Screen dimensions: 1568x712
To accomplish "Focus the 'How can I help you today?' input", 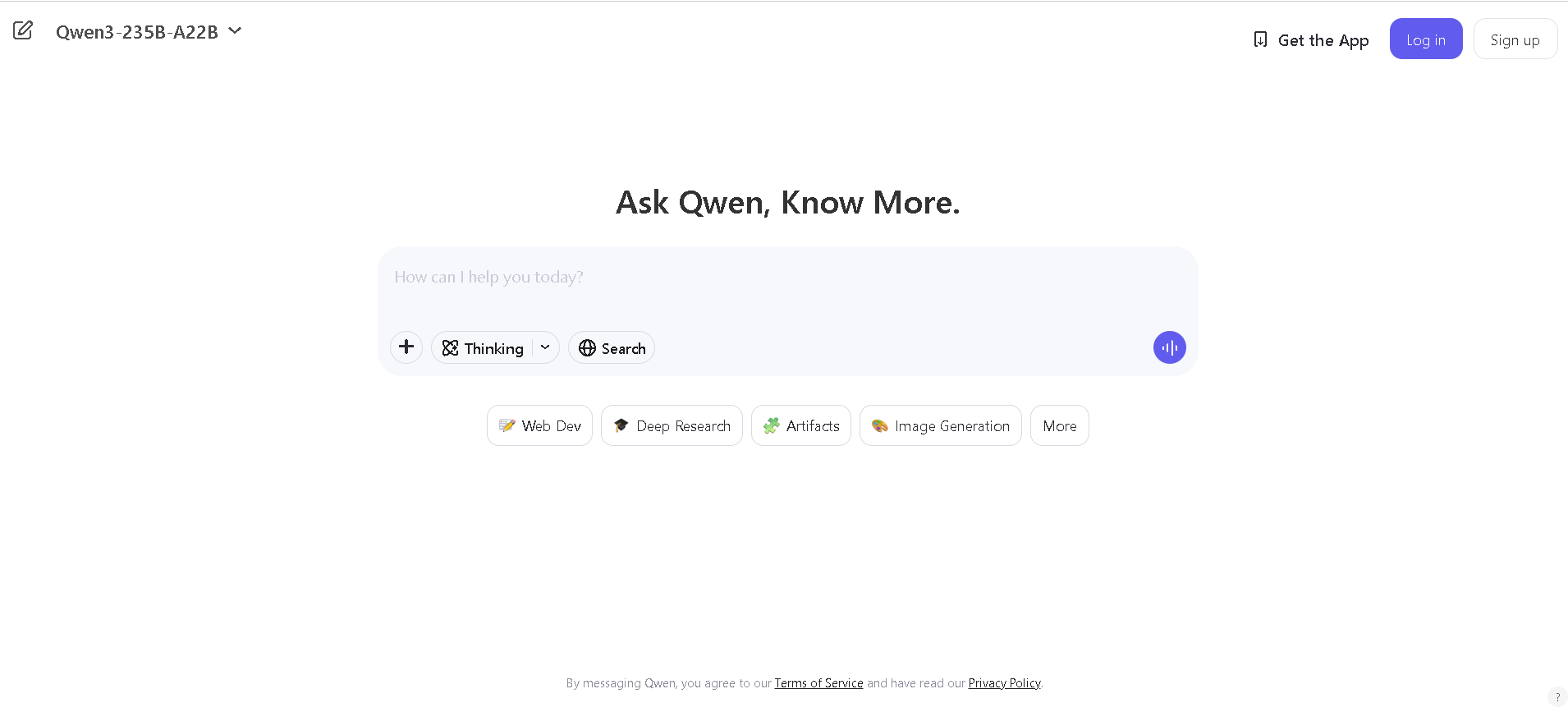I will tap(787, 278).
